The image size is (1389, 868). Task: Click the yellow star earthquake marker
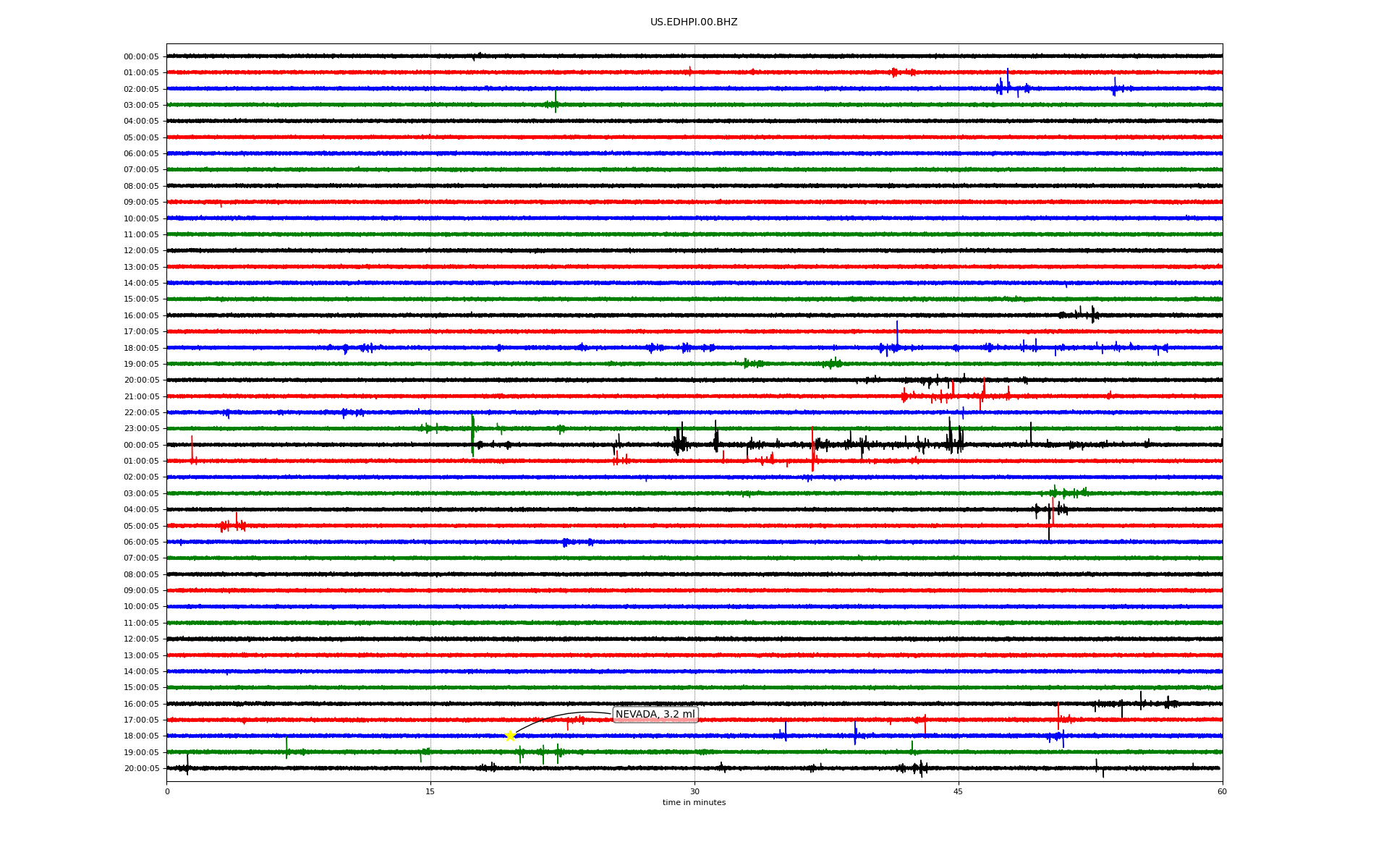tap(510, 736)
